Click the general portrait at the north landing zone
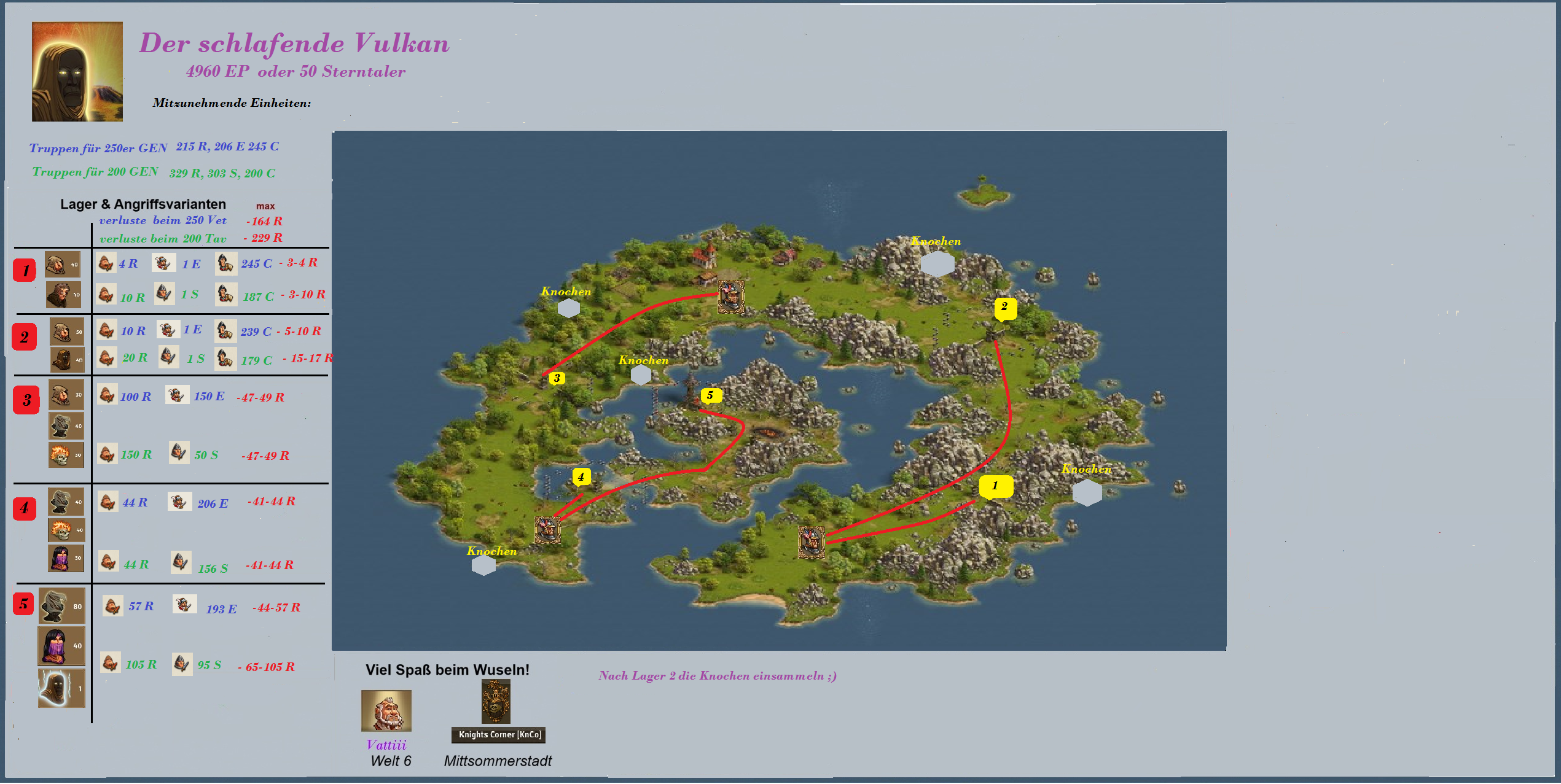This screenshot has width=1561, height=784. 731,297
